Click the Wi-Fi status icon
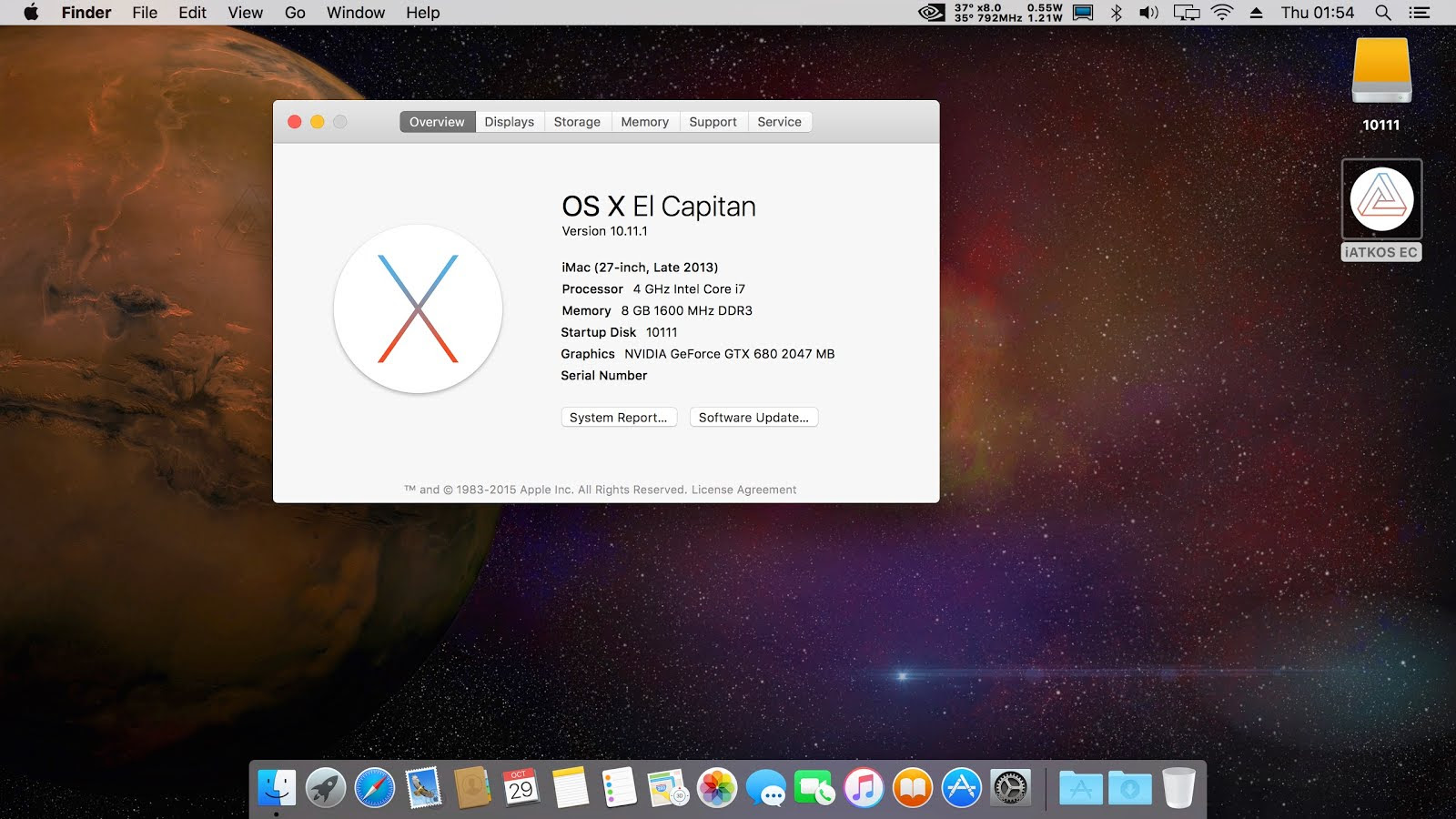This screenshot has height=819, width=1456. click(1222, 13)
